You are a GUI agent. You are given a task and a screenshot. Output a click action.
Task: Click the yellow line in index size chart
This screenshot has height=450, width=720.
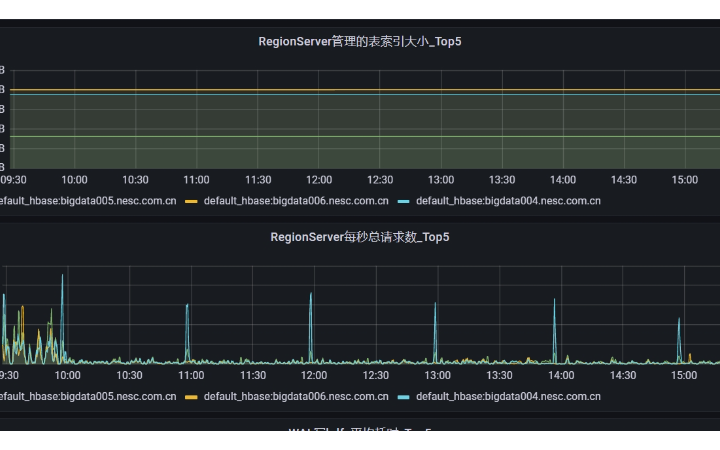tap(365, 90)
